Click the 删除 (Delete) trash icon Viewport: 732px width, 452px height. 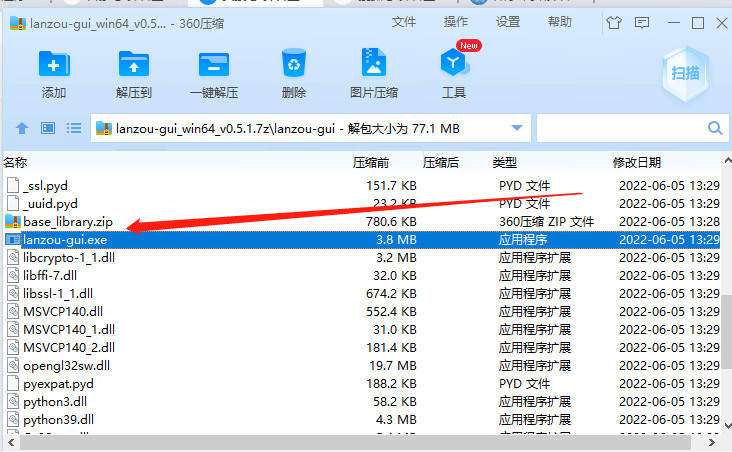tap(294, 63)
